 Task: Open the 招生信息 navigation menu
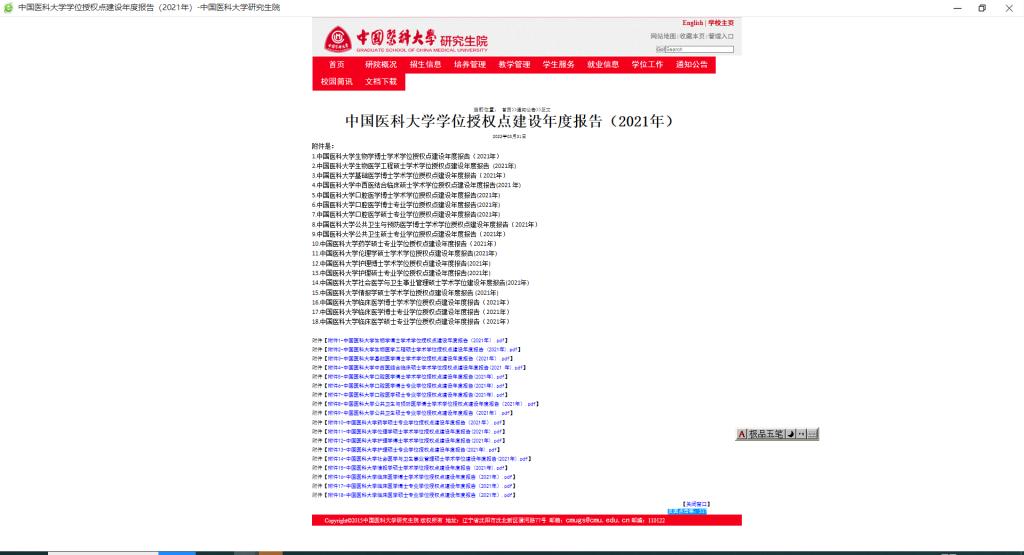[425, 65]
